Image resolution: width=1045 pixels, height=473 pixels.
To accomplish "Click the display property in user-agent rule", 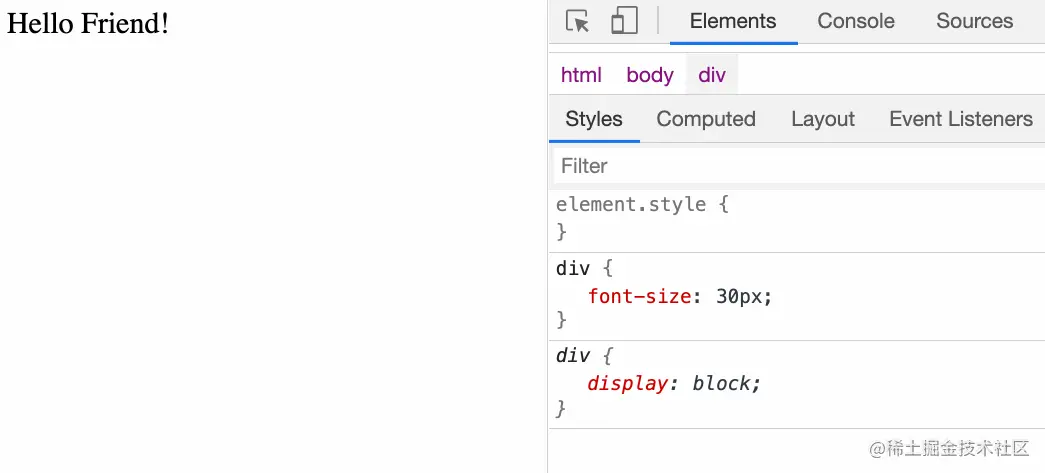I will point(627,384).
